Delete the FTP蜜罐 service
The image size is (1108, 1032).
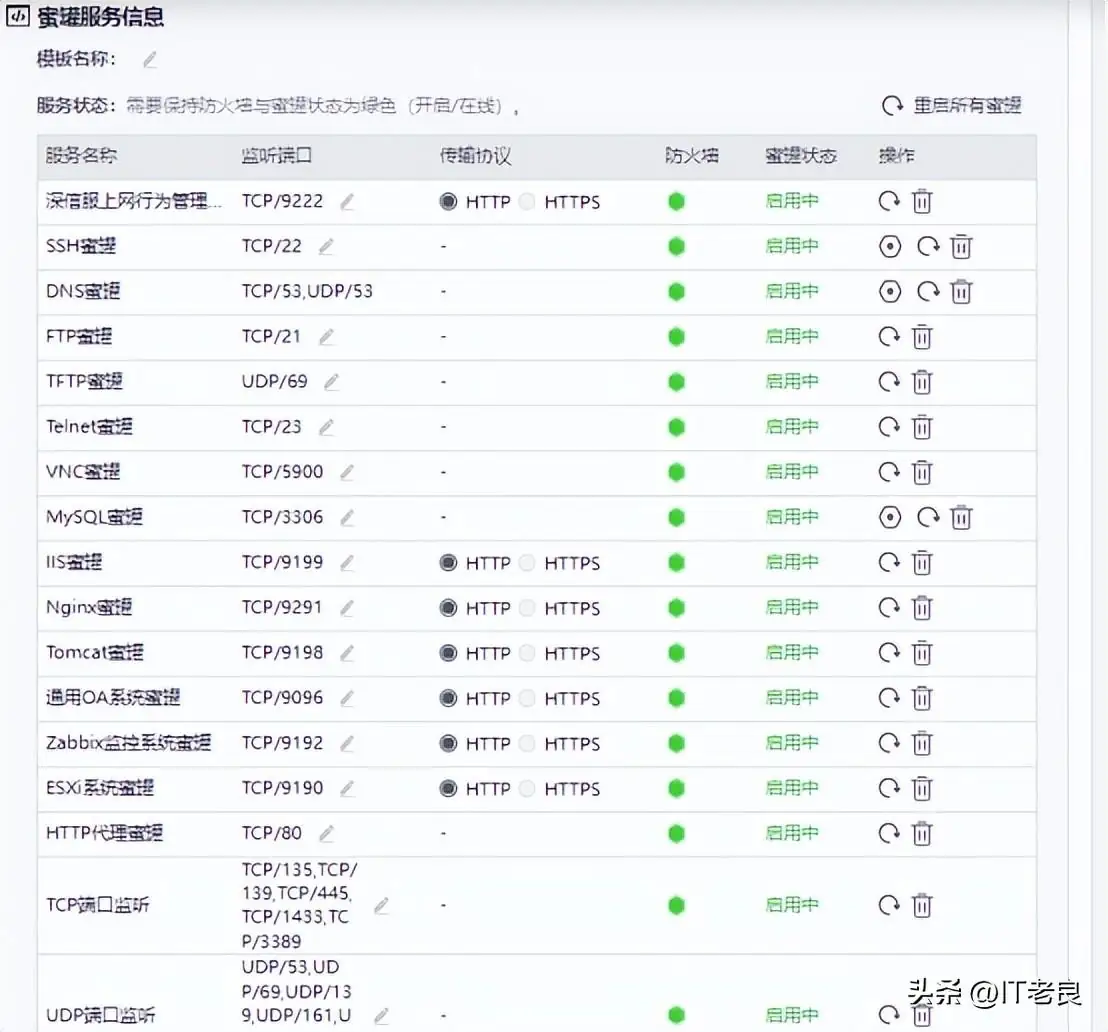coord(921,336)
